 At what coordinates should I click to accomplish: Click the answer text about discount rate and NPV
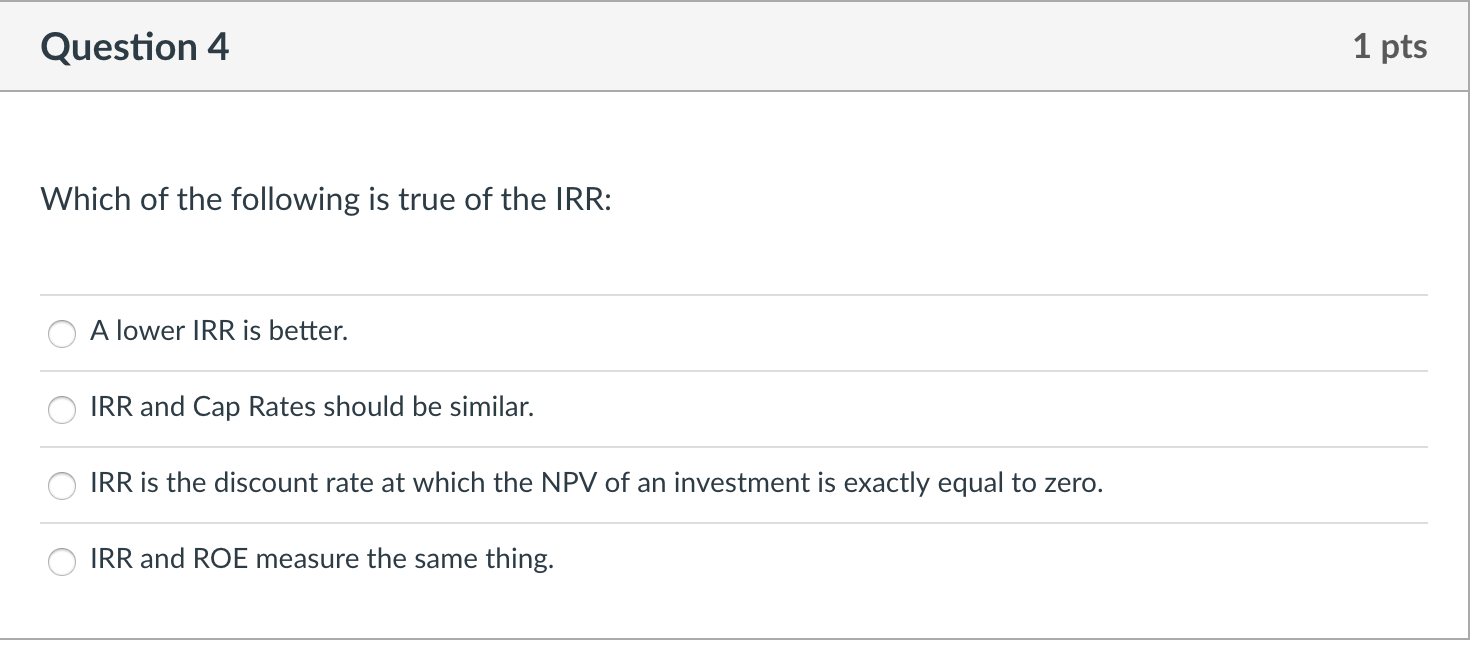tap(596, 483)
